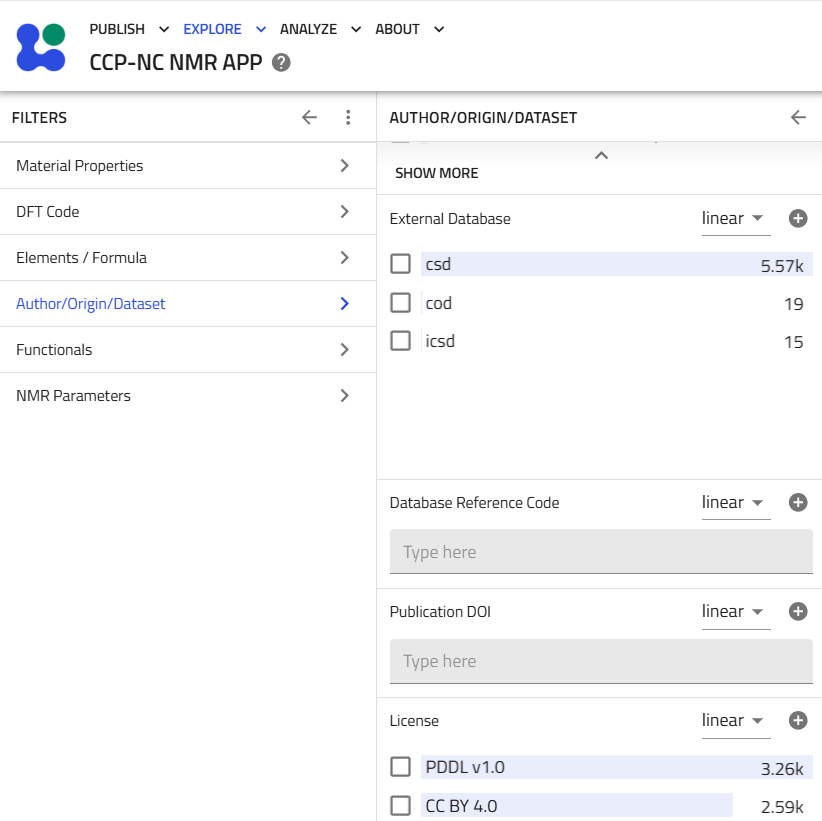
Task: Click the csd count 5.57k
Action: (782, 266)
